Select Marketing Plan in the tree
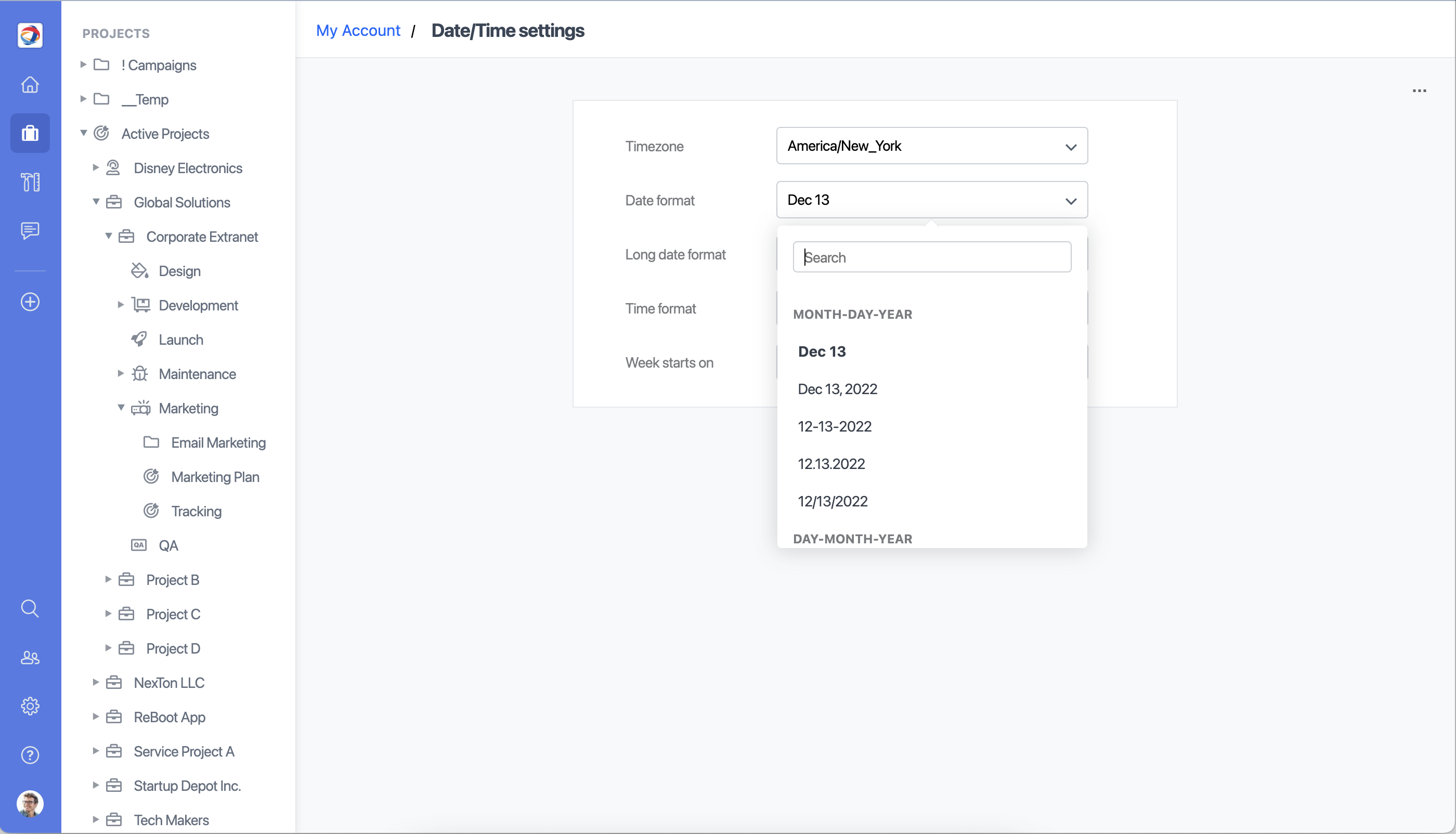The height and width of the screenshot is (834, 1456). (215, 477)
